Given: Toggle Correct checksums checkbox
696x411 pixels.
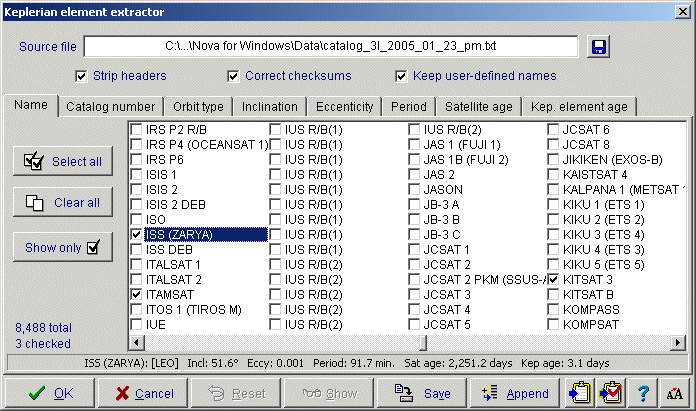Looking at the screenshot, I should click(x=233, y=76).
